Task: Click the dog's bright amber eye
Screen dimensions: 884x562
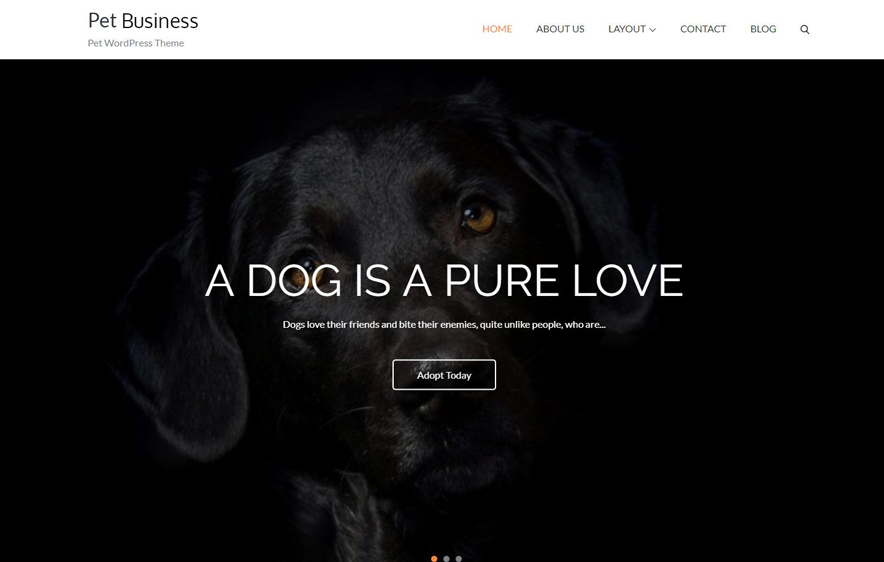Action: tap(478, 218)
